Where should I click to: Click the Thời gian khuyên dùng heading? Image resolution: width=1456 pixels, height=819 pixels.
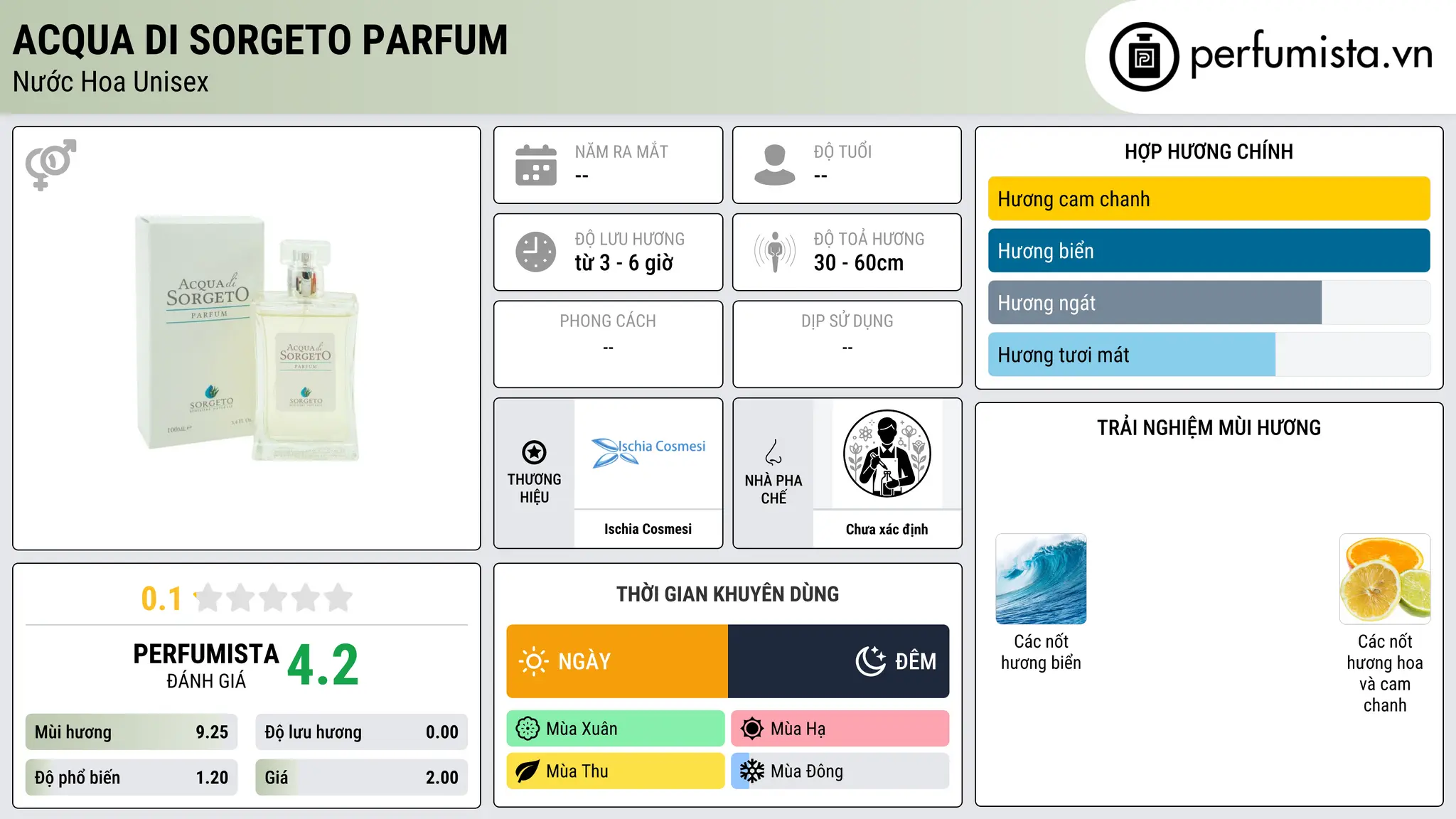tap(728, 594)
